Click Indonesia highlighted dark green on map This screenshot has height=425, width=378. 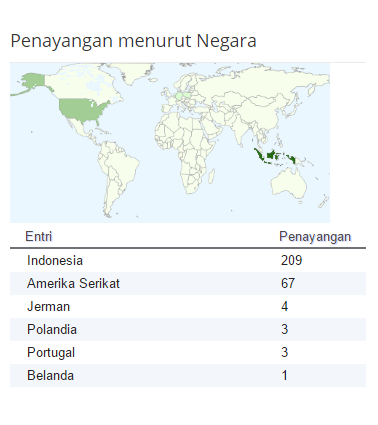[271, 155]
